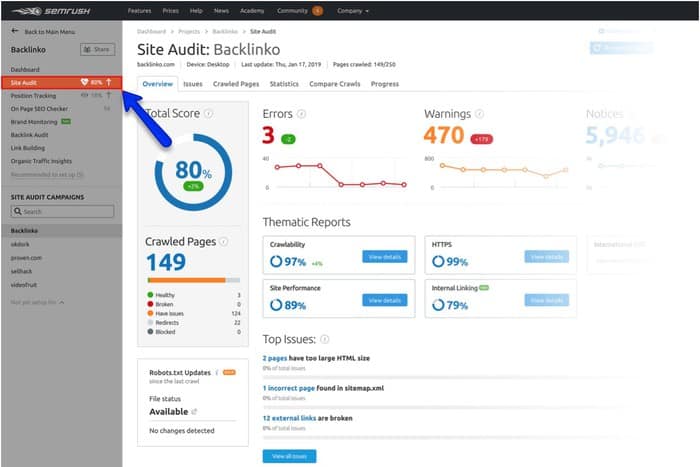
Task: Open On Page SEO Checker
Action: point(39,108)
